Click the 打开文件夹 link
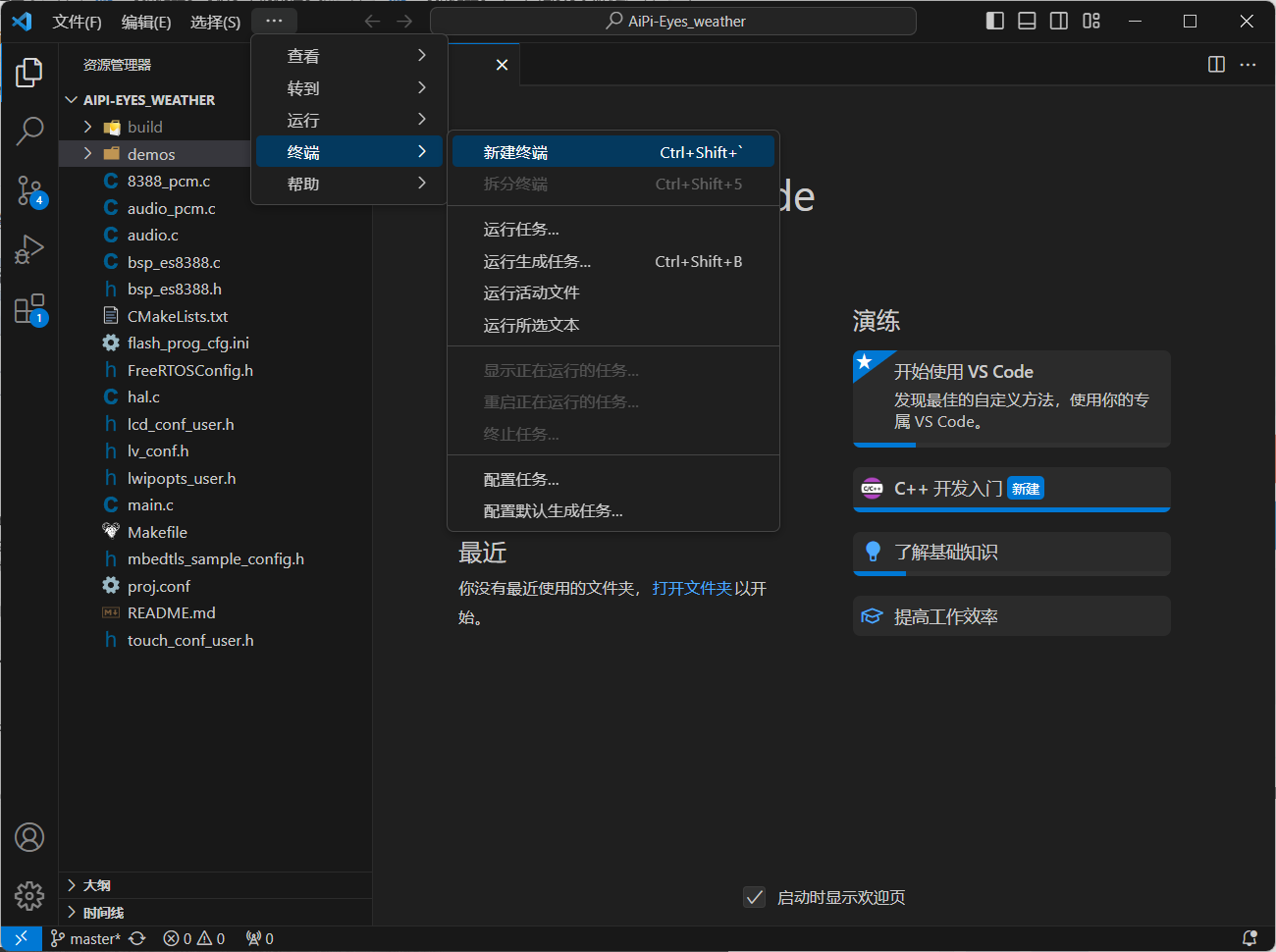 (692, 588)
